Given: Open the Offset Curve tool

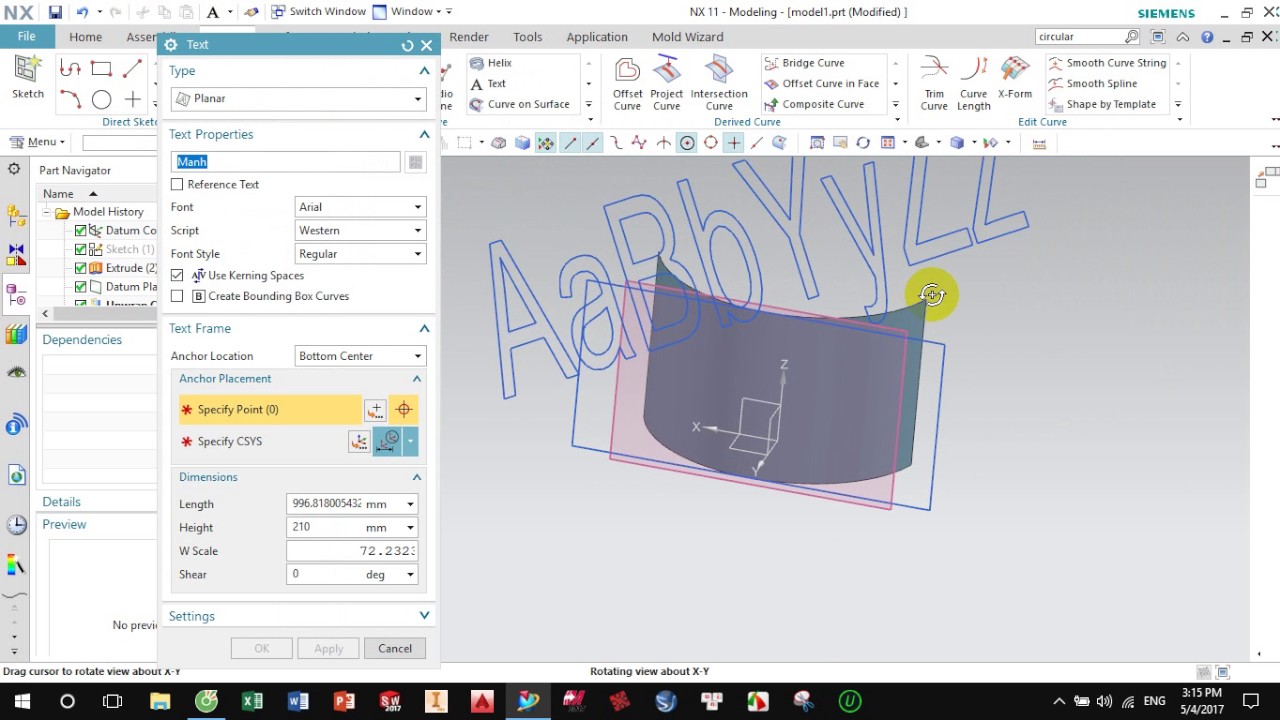Looking at the screenshot, I should [x=627, y=83].
